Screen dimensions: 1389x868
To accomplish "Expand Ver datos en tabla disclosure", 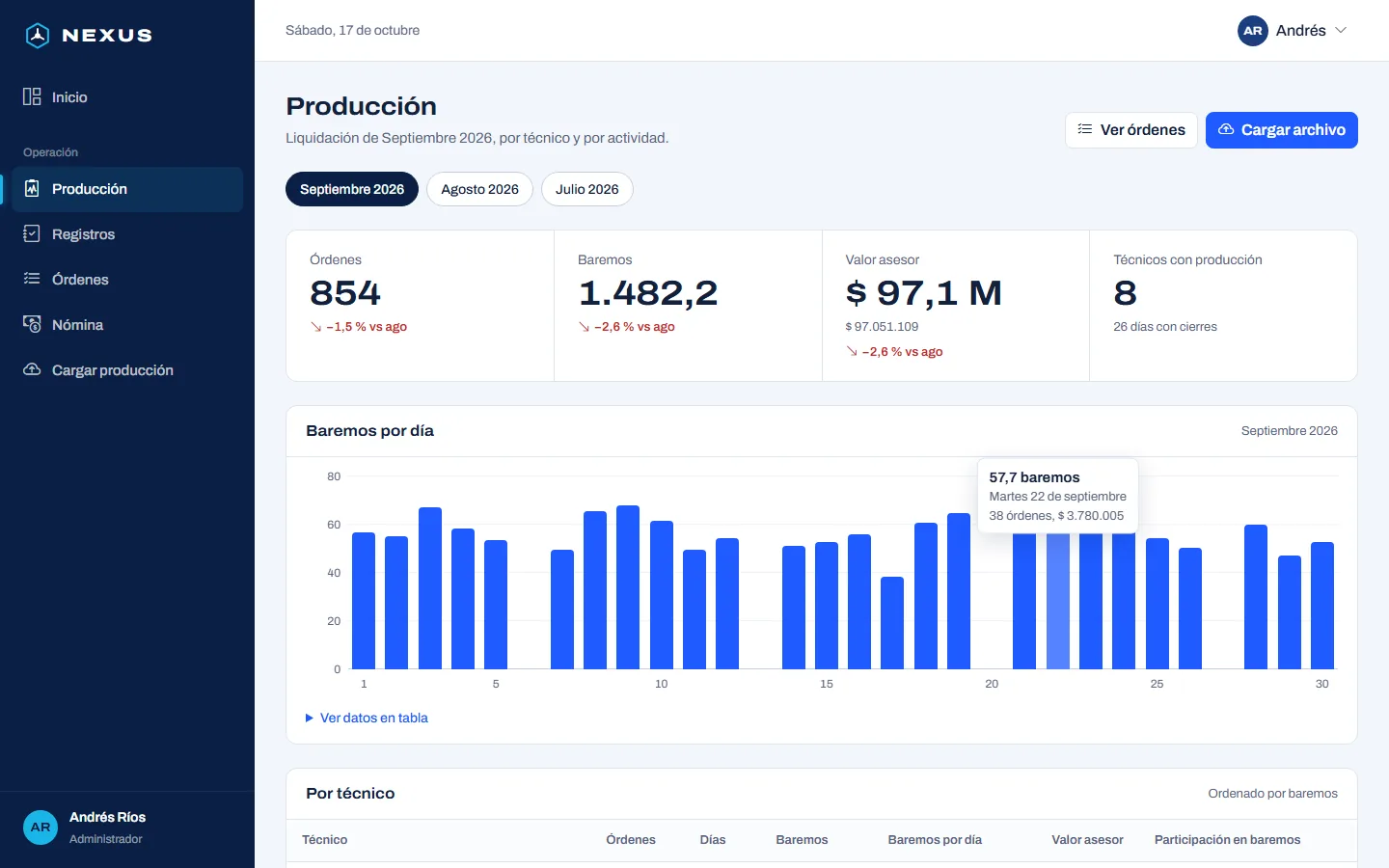I will [x=367, y=718].
